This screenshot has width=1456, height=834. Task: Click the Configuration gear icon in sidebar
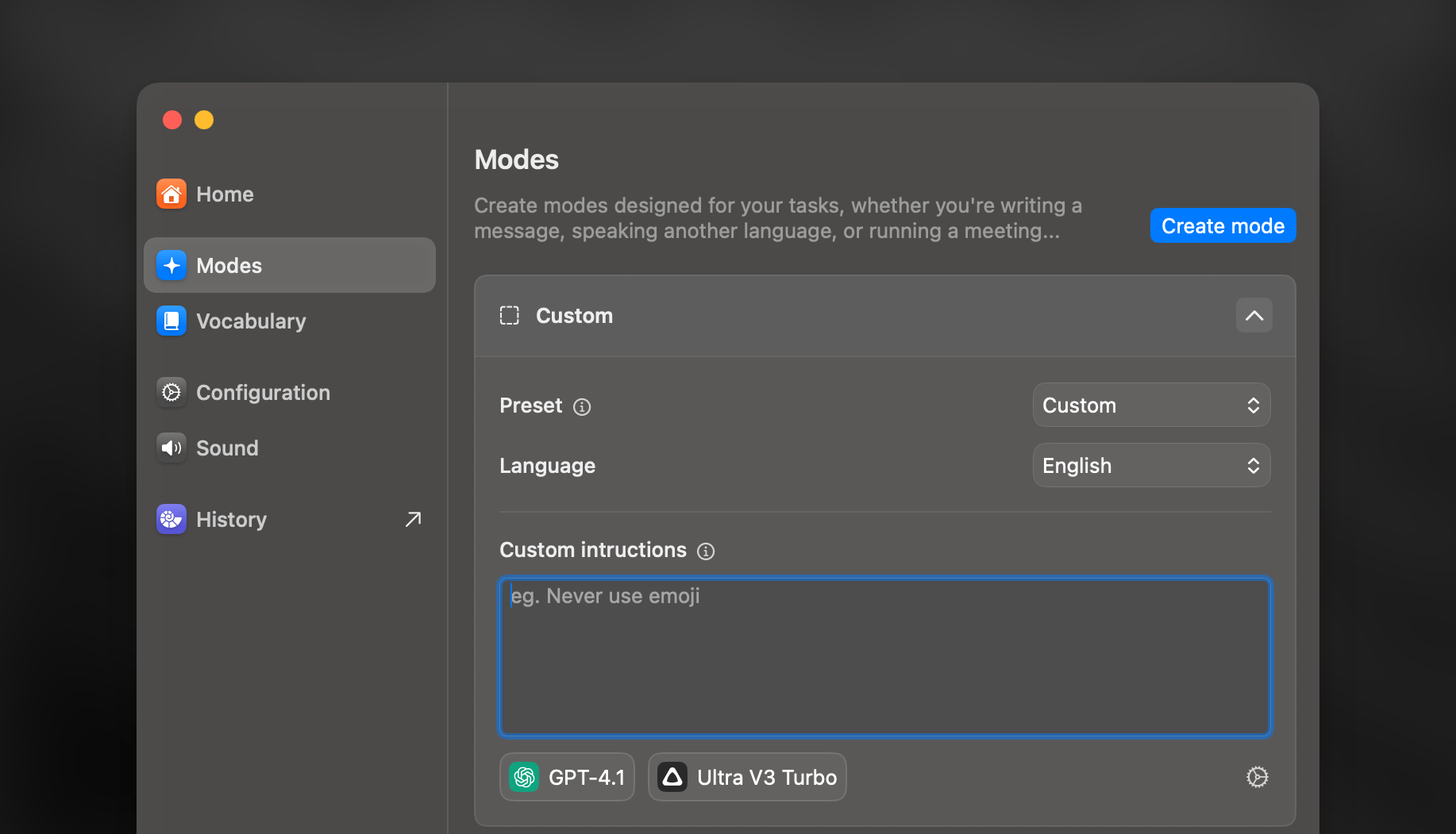171,393
